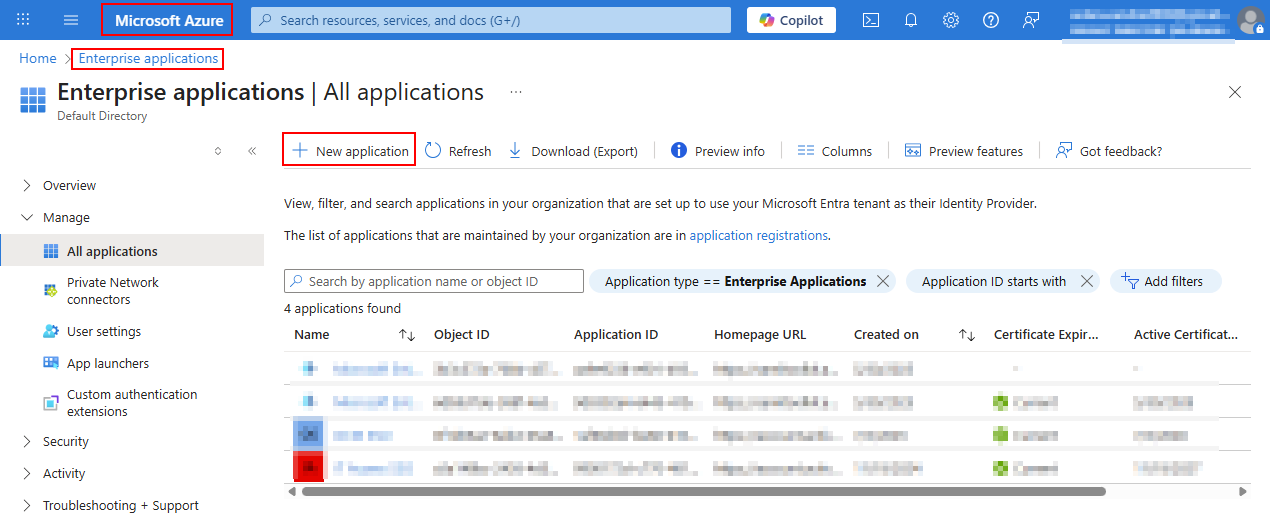This screenshot has width=1270, height=522.
Task: Open portal settings gear
Action: (x=951, y=20)
